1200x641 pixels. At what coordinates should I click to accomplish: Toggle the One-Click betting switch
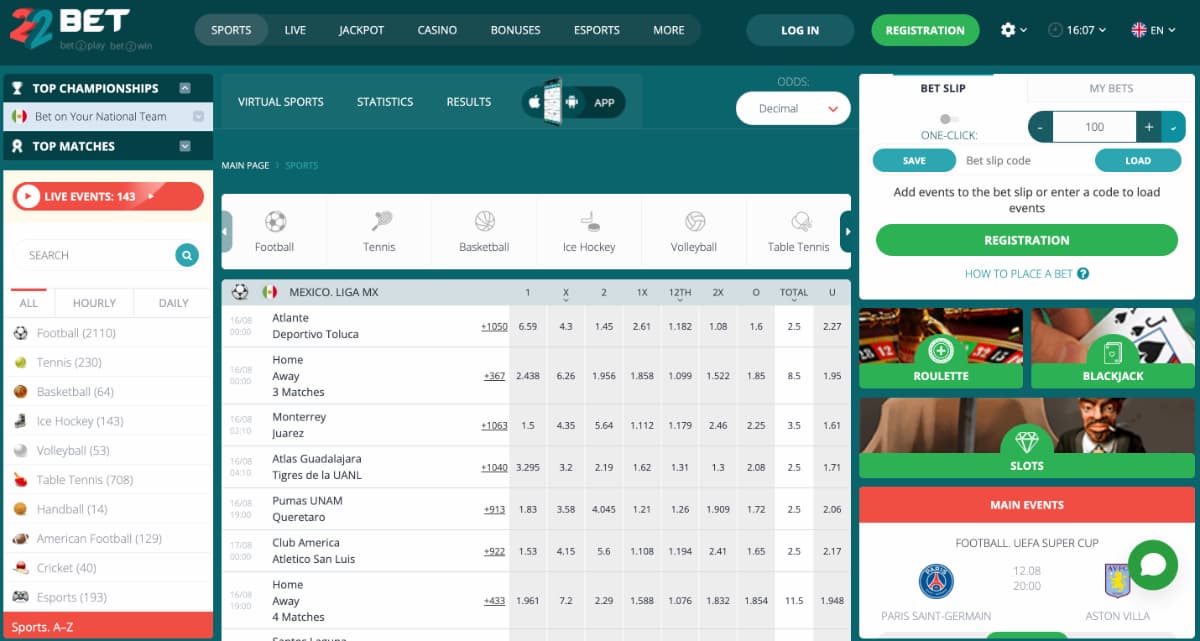[x=949, y=119]
